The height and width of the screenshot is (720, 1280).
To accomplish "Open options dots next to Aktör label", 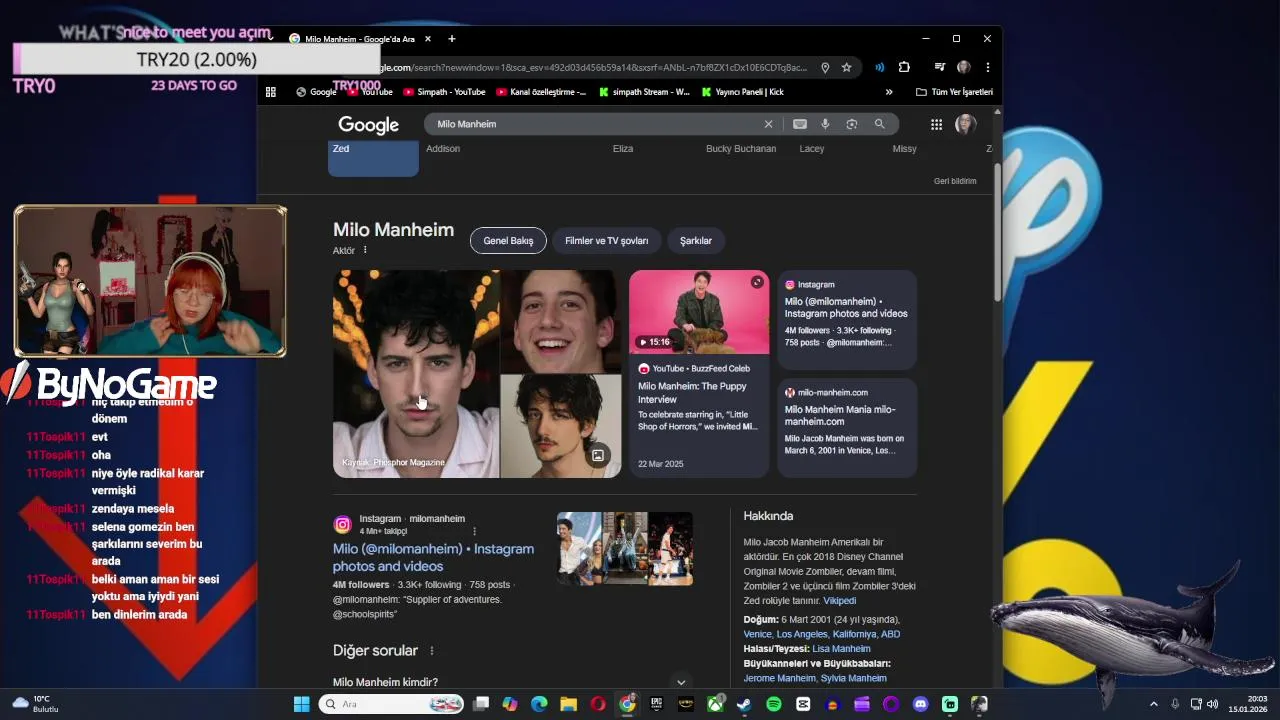I will [x=365, y=250].
